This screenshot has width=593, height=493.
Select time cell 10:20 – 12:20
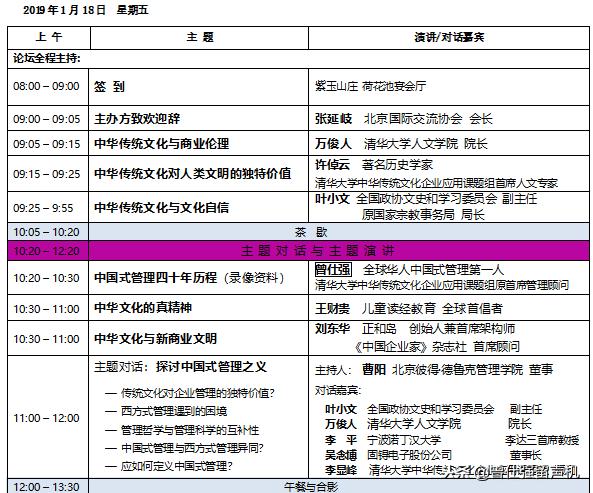click(x=47, y=251)
